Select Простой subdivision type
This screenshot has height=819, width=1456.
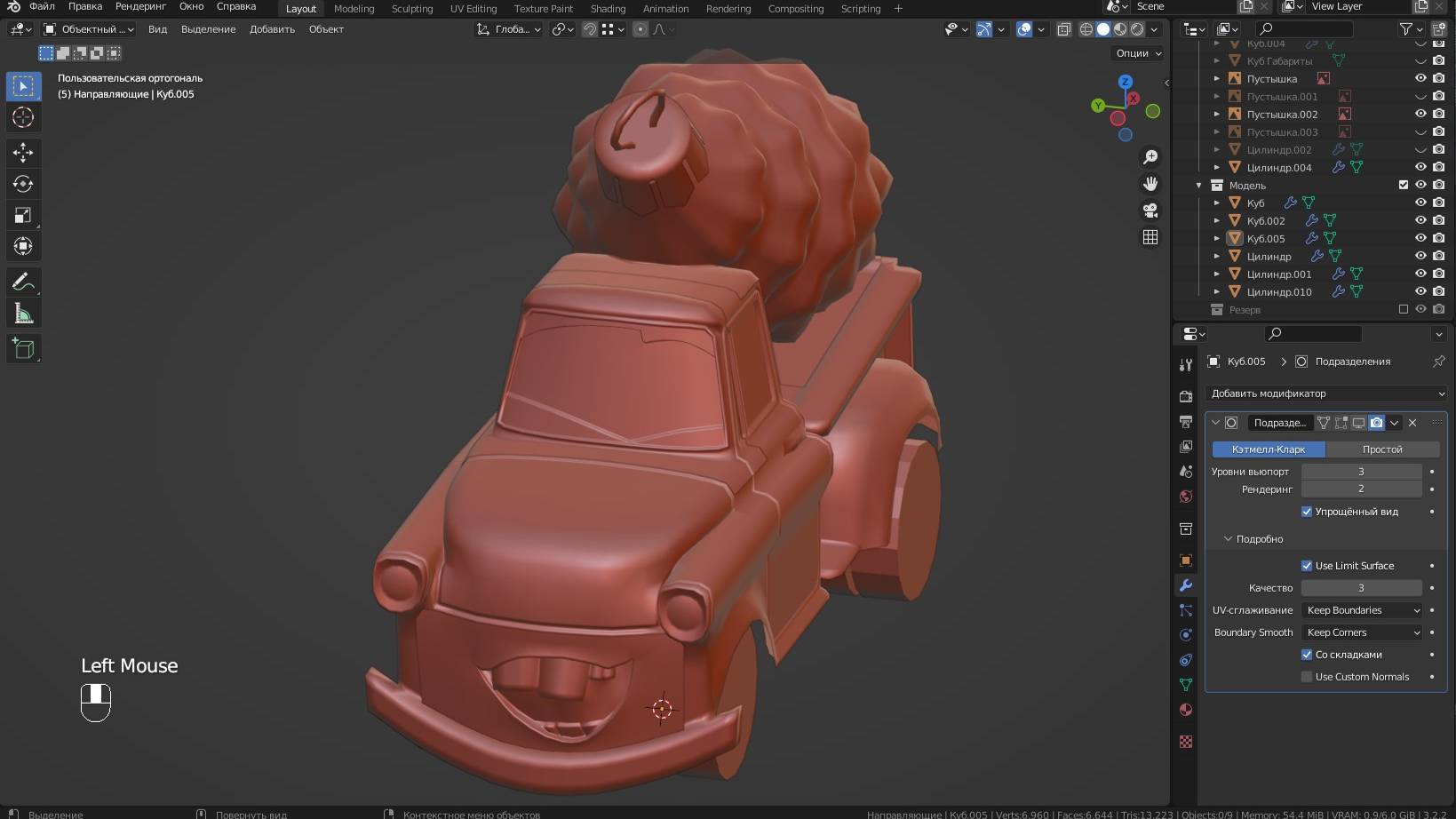pyautogui.click(x=1382, y=449)
